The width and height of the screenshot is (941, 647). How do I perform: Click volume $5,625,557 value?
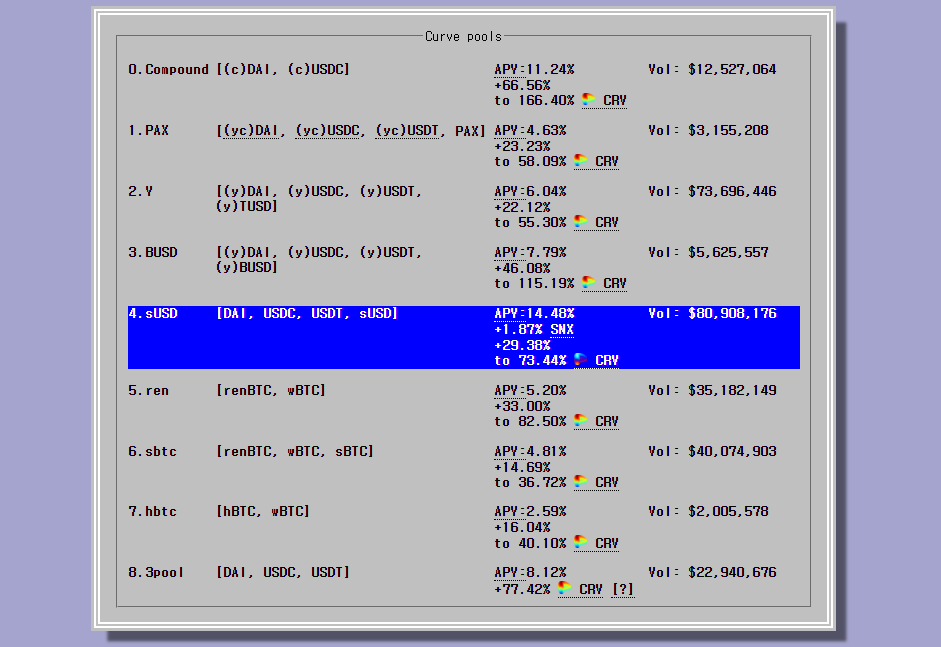click(728, 252)
